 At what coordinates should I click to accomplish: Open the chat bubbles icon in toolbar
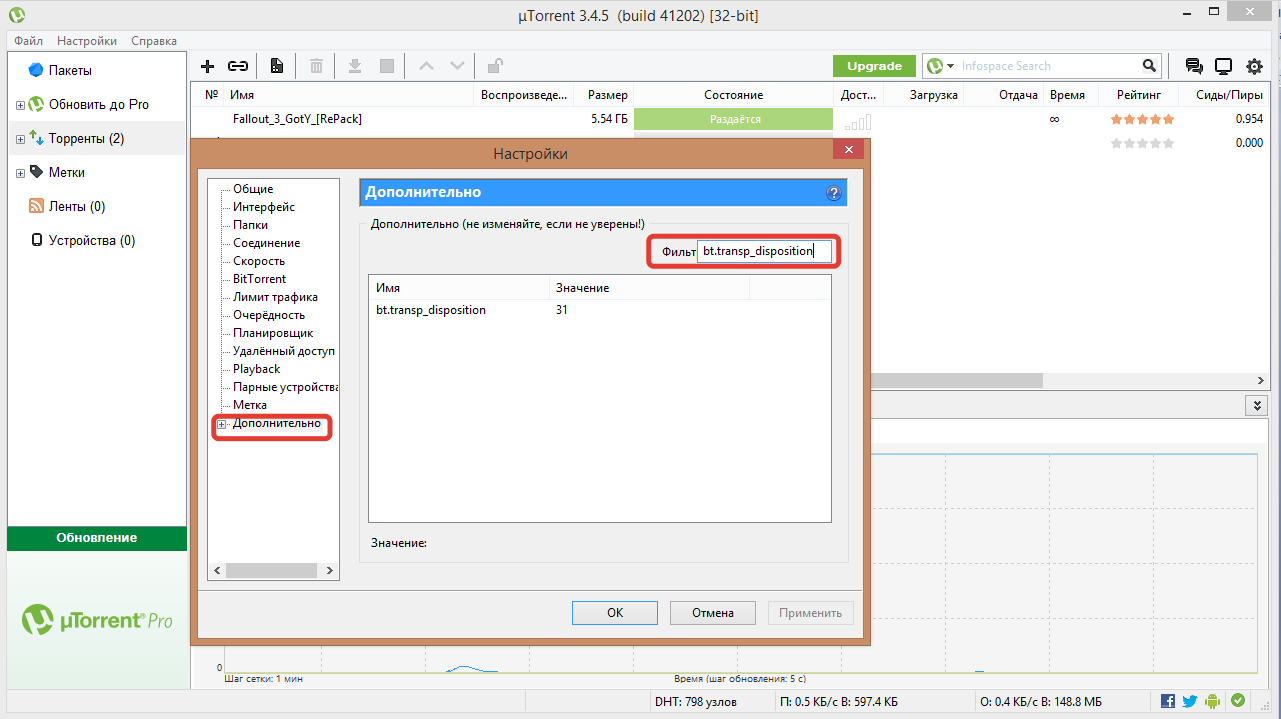(1194, 66)
